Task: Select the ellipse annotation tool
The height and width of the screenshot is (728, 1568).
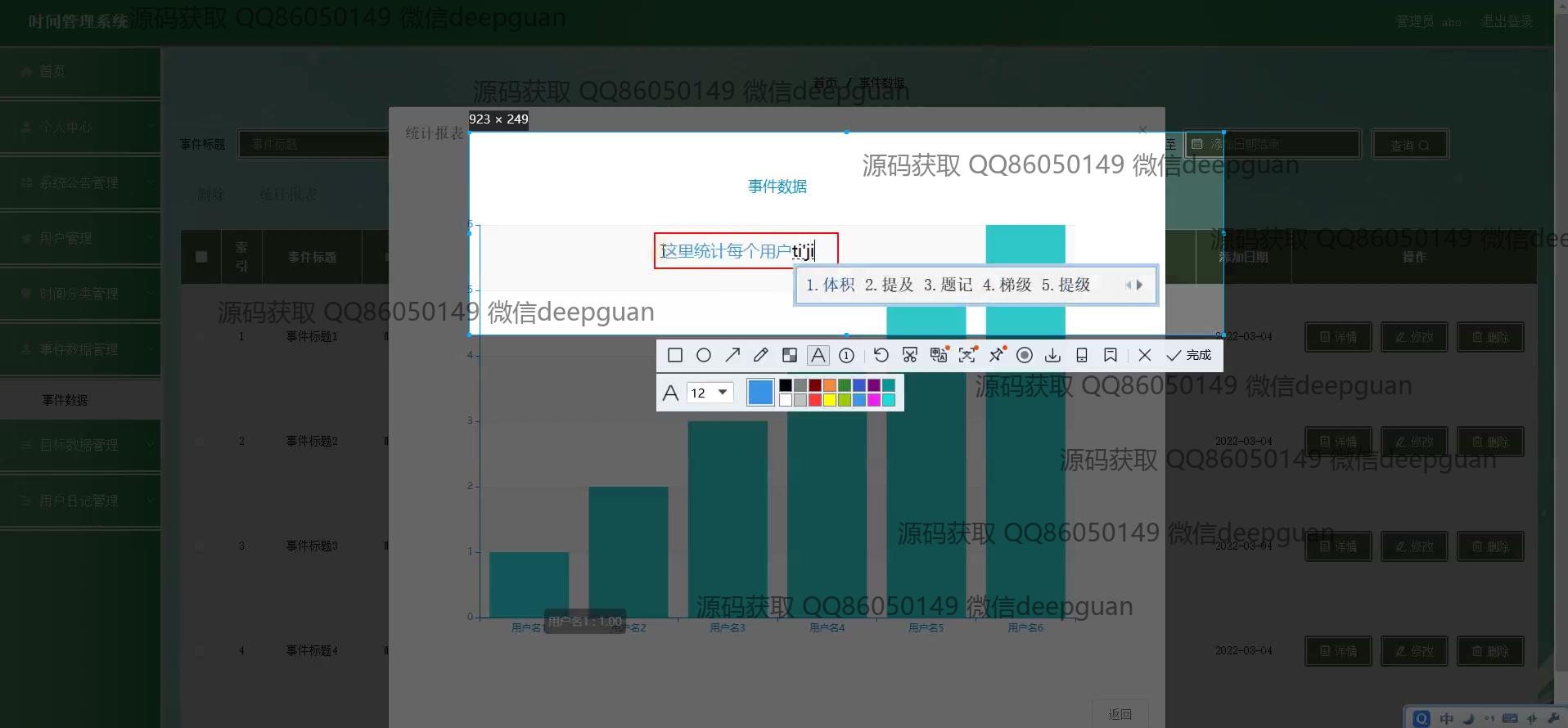Action: (x=704, y=355)
